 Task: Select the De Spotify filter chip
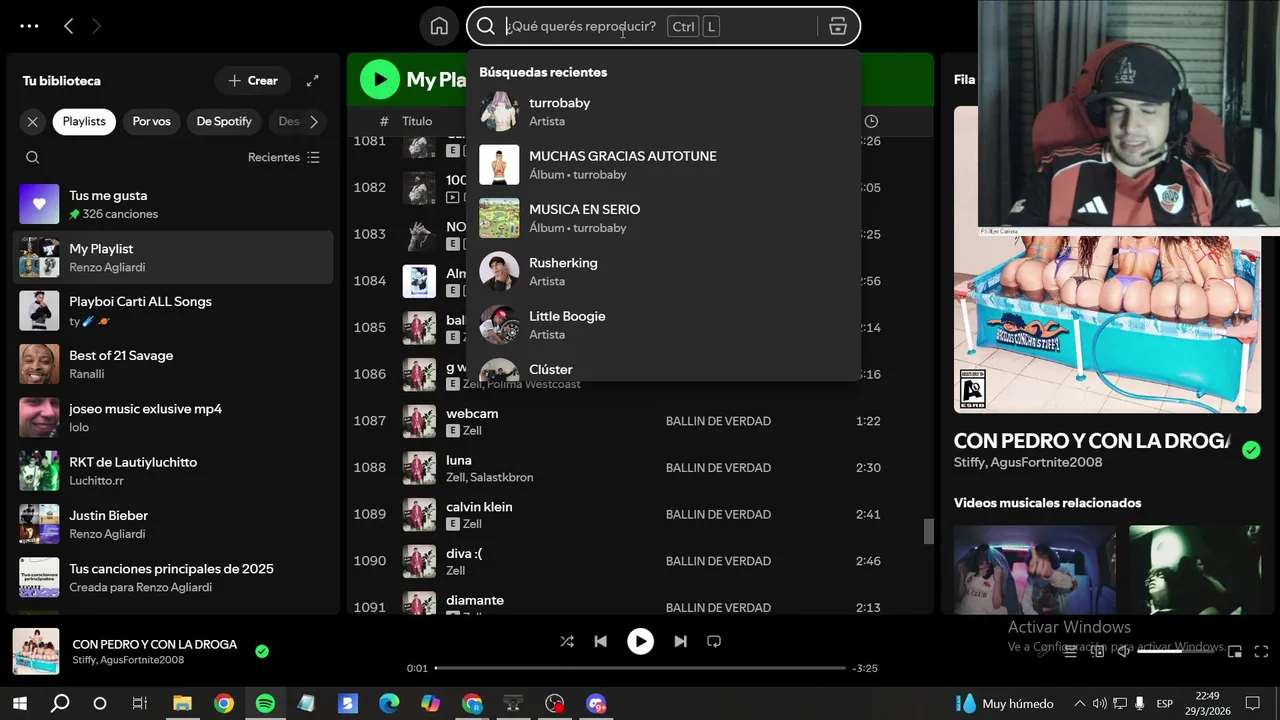pyautogui.click(x=224, y=121)
